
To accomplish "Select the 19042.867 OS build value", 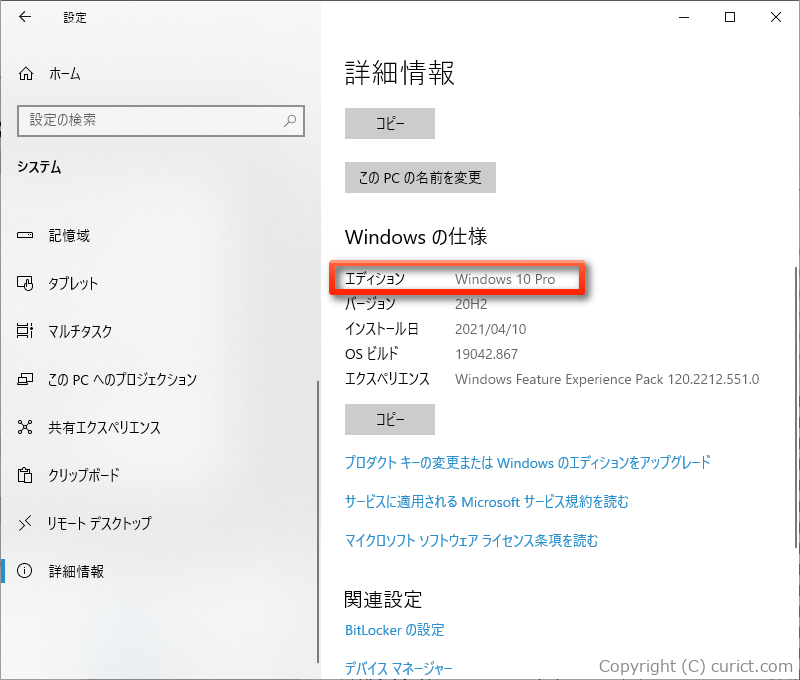I will [x=486, y=354].
